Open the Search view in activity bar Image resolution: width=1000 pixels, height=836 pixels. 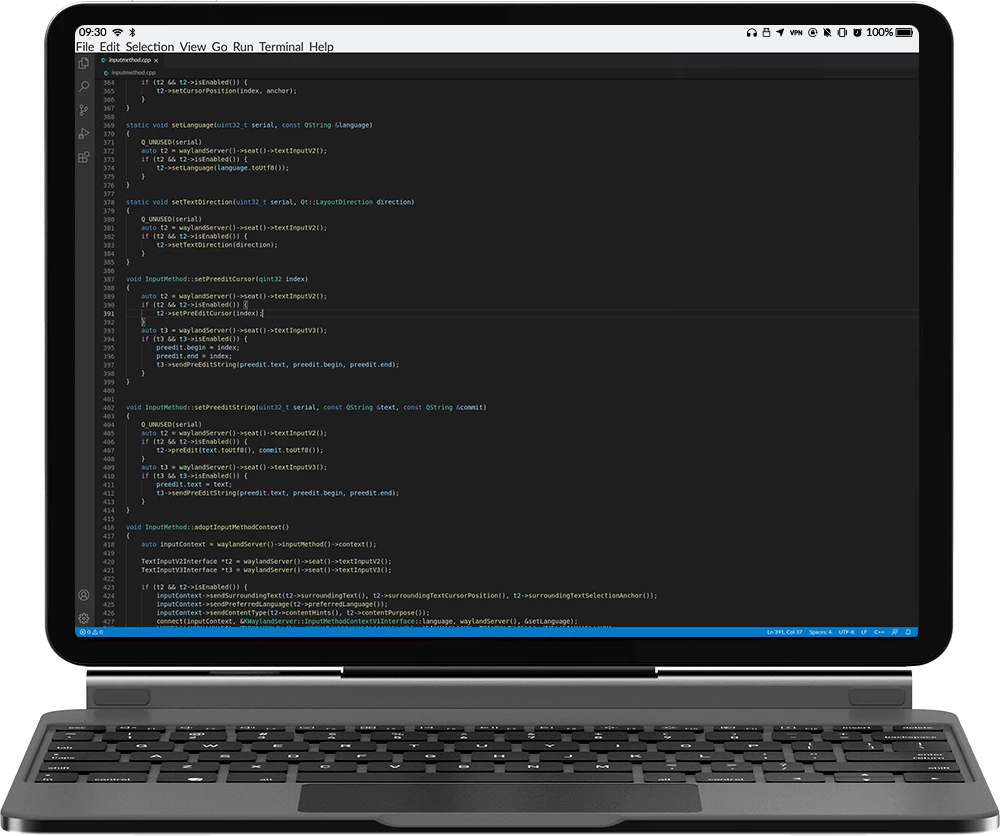pyautogui.click(x=84, y=86)
